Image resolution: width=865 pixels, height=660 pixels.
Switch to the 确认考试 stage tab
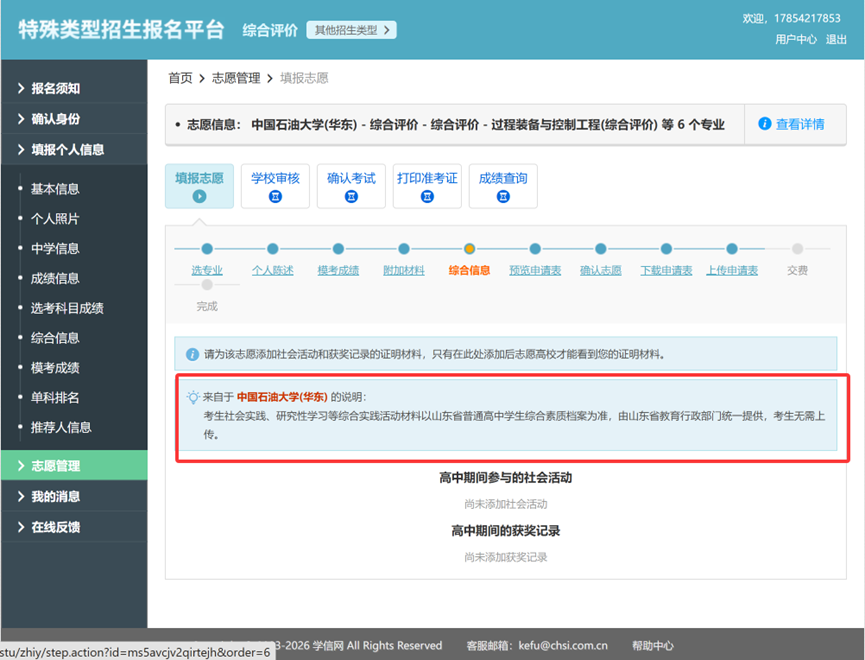tap(351, 186)
